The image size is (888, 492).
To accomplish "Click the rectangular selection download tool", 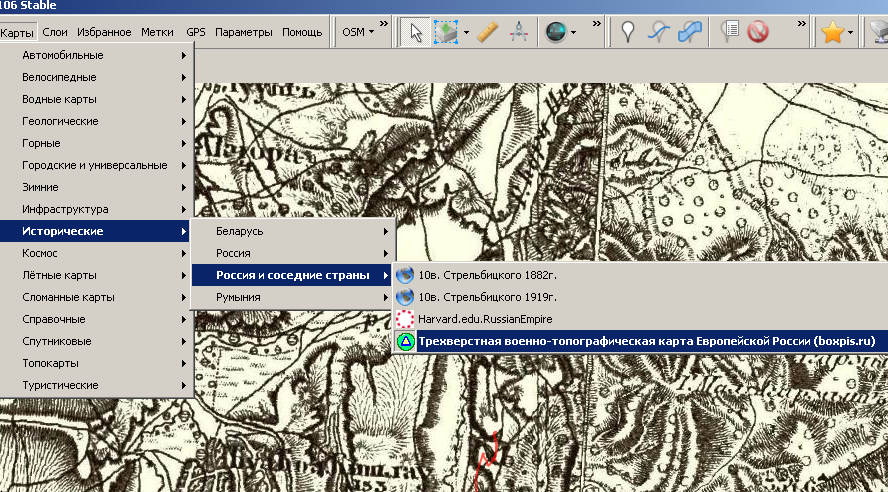I will coord(446,32).
